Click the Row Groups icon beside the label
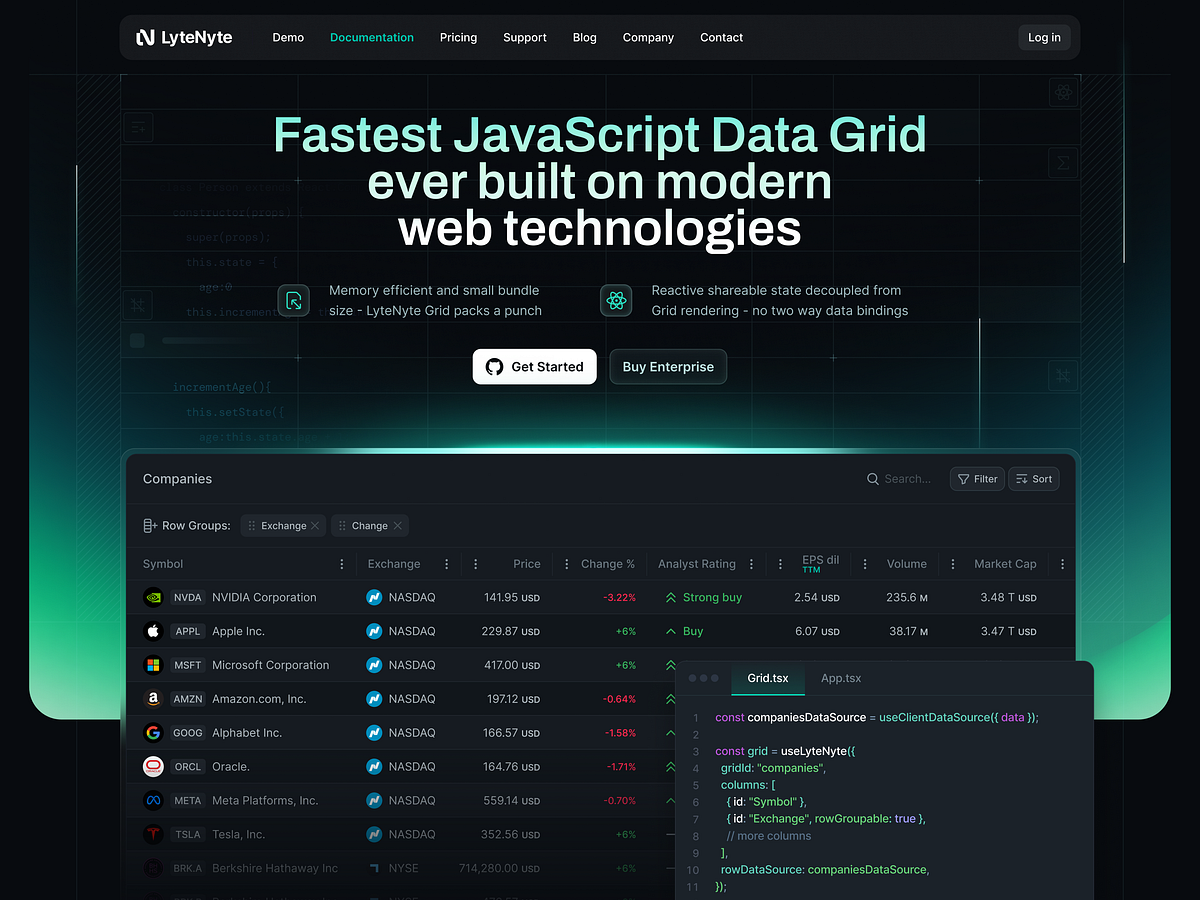1200x900 pixels. [x=147, y=525]
